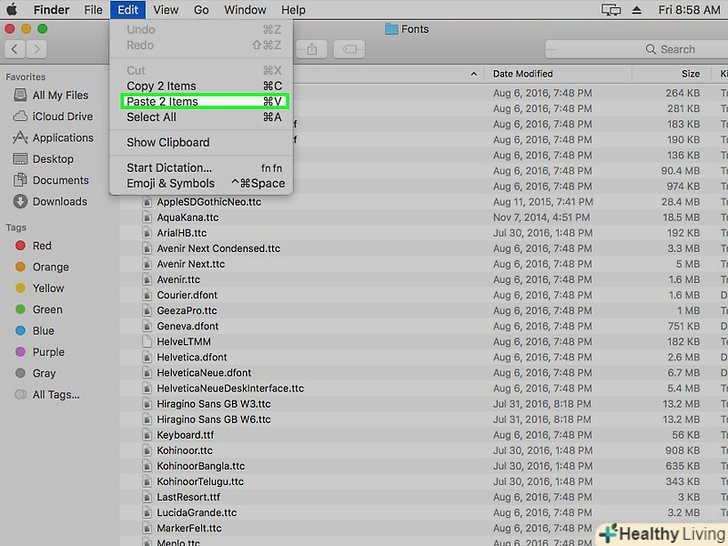Select the Keyboard.ttf file icon
This screenshot has height=546, width=728.
(147, 435)
